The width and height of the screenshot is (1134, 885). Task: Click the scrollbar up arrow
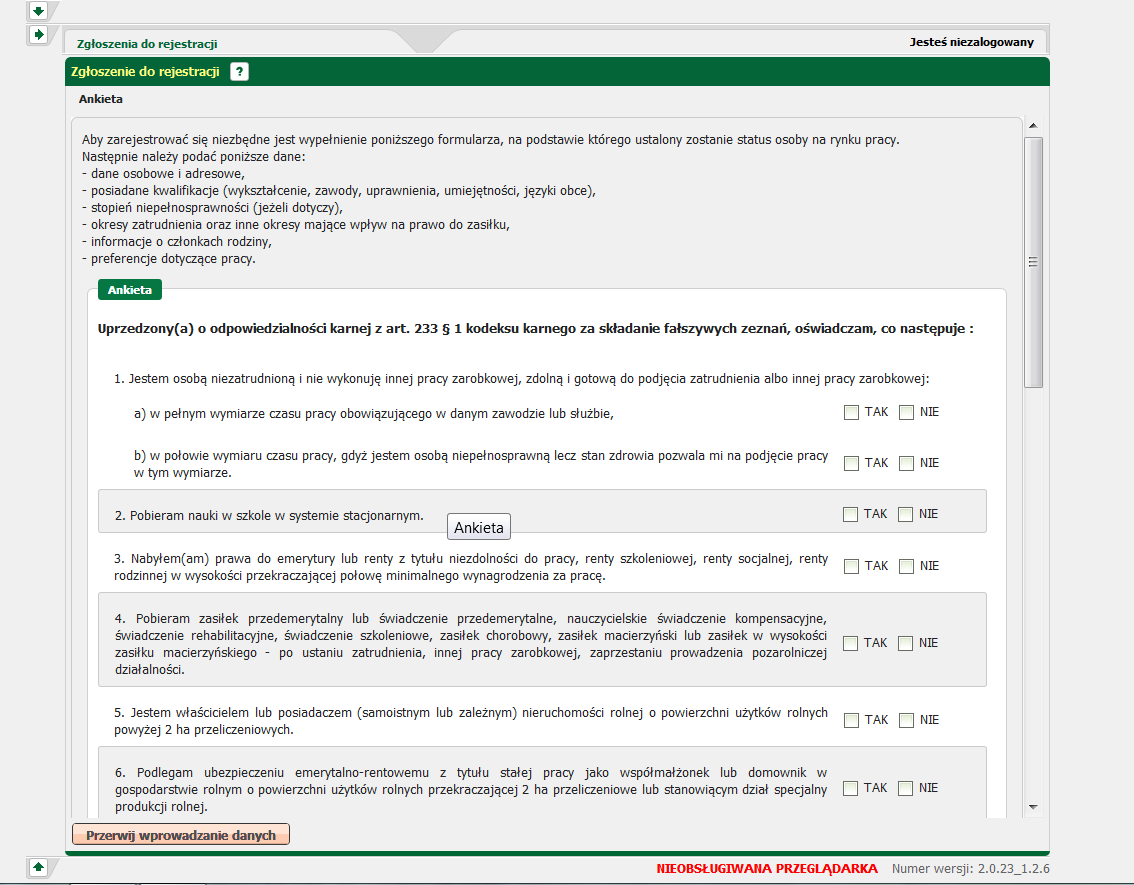coord(1033,126)
